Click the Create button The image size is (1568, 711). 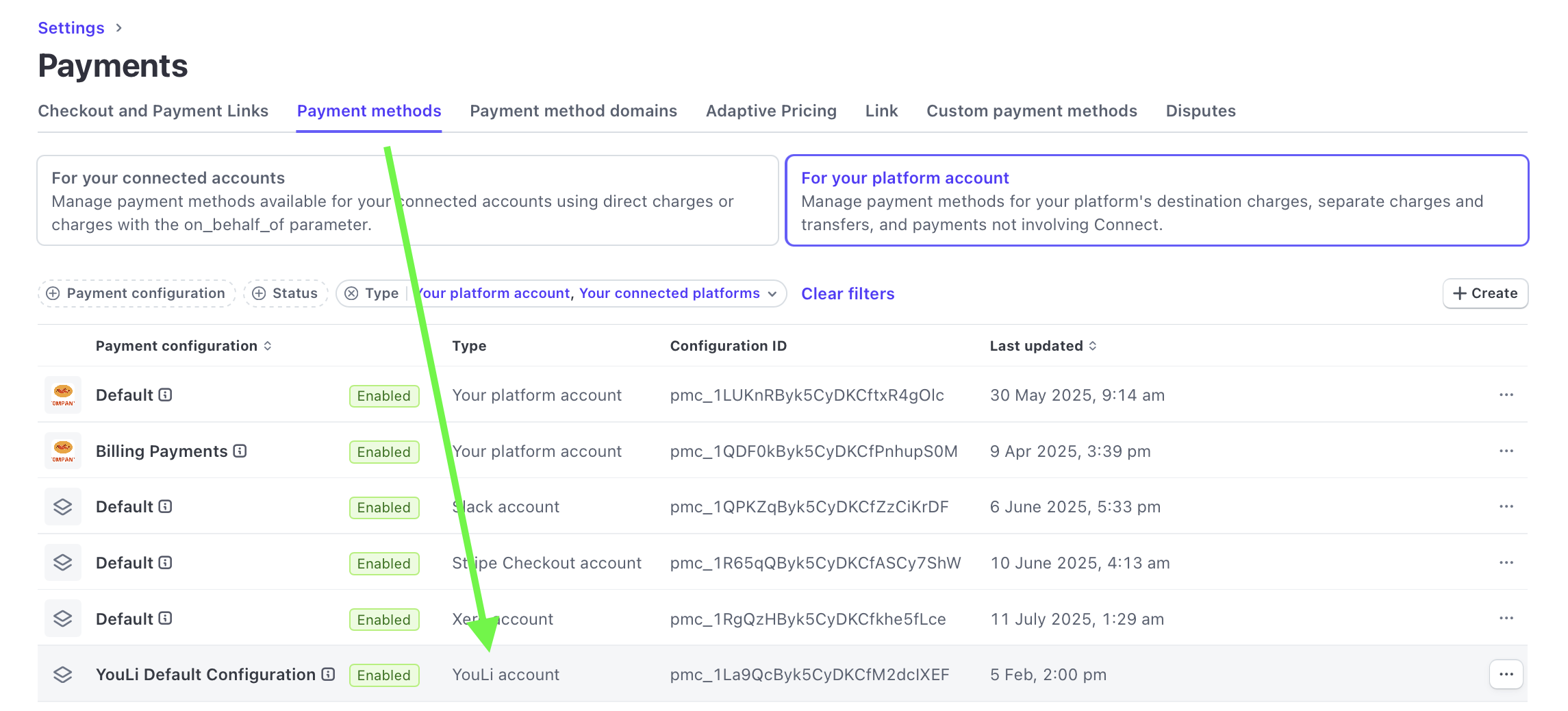1484,293
